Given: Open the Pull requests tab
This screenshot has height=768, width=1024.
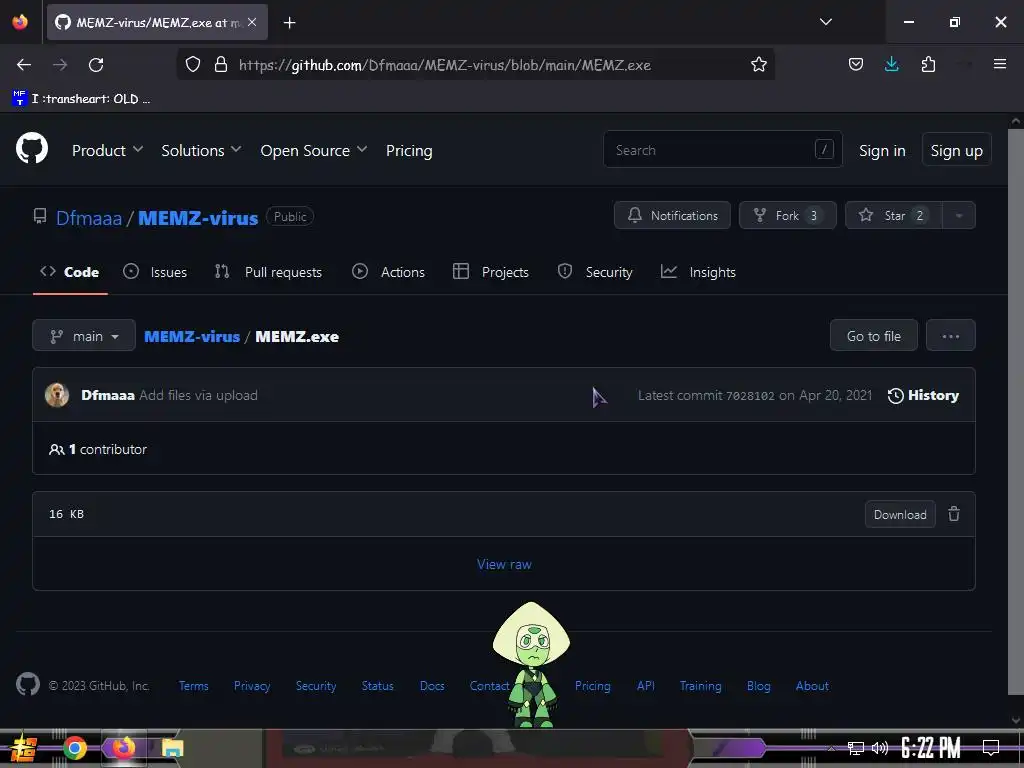Looking at the screenshot, I should tap(268, 272).
